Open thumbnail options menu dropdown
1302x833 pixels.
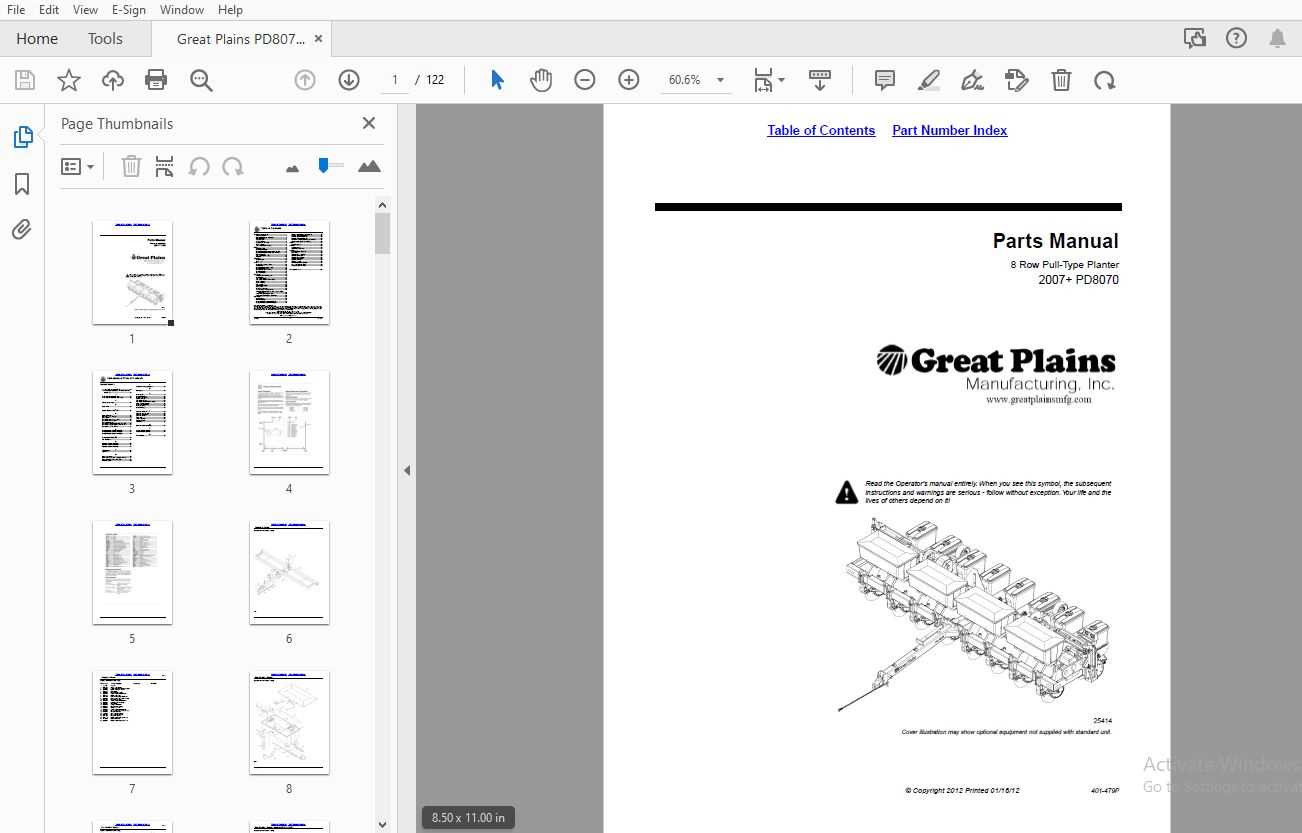click(77, 167)
